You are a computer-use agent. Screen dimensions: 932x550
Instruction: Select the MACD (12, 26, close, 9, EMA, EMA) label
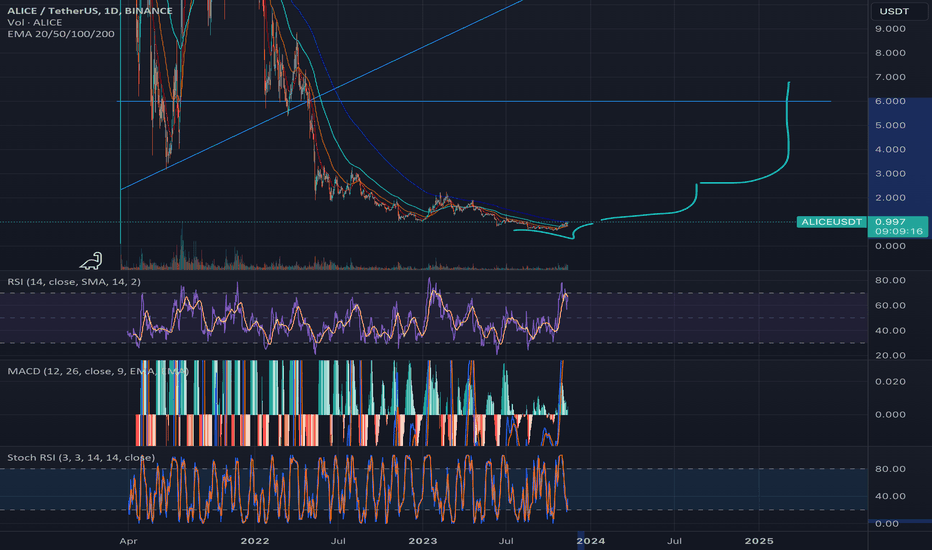click(98, 371)
